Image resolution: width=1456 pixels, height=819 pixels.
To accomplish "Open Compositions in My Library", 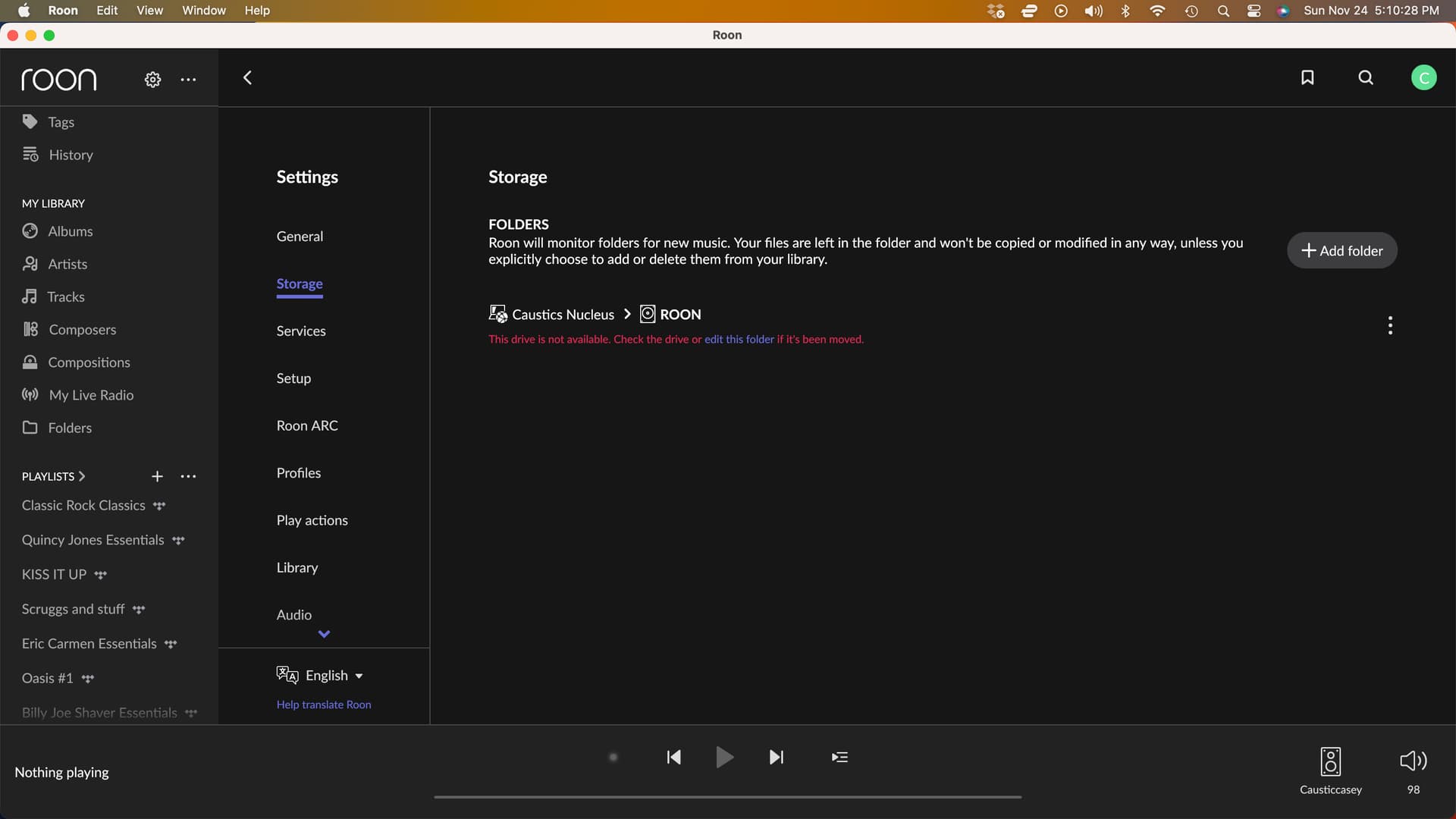I will coord(76,362).
